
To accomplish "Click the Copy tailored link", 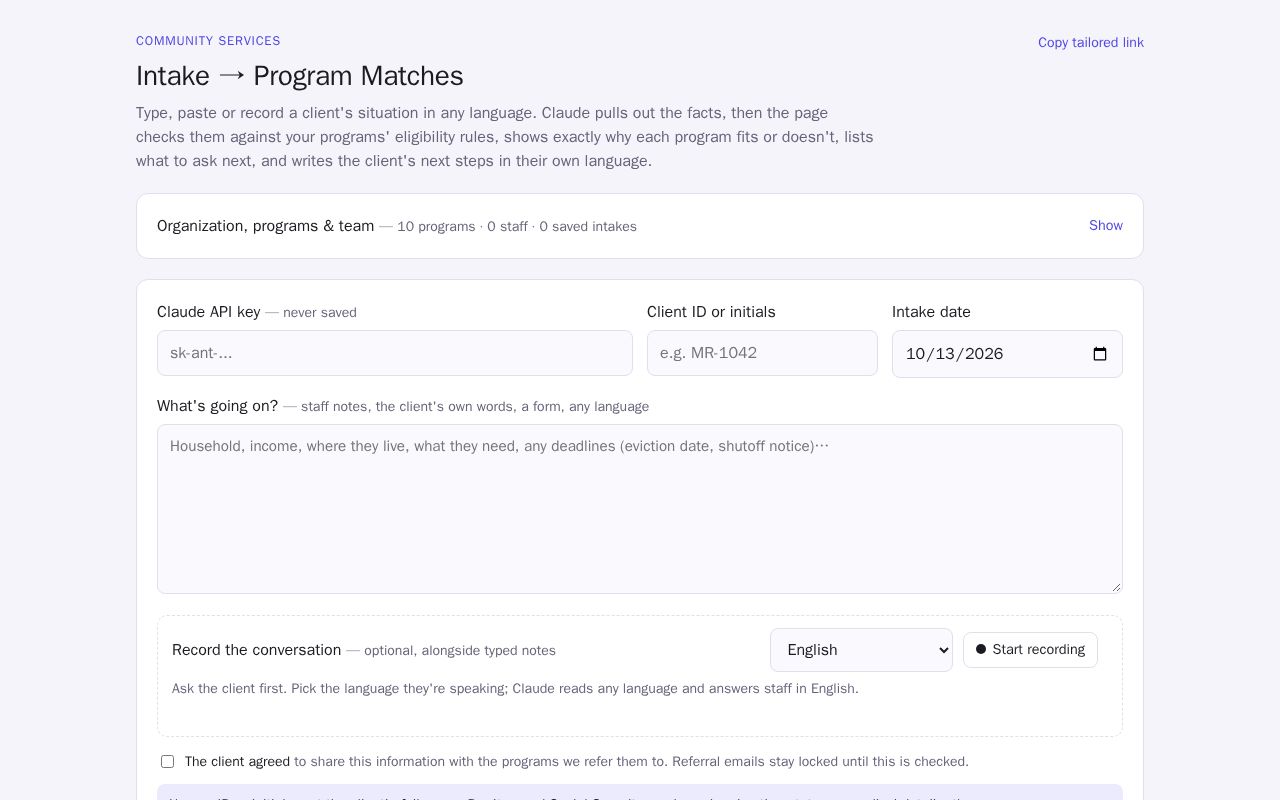I will click(x=1090, y=42).
